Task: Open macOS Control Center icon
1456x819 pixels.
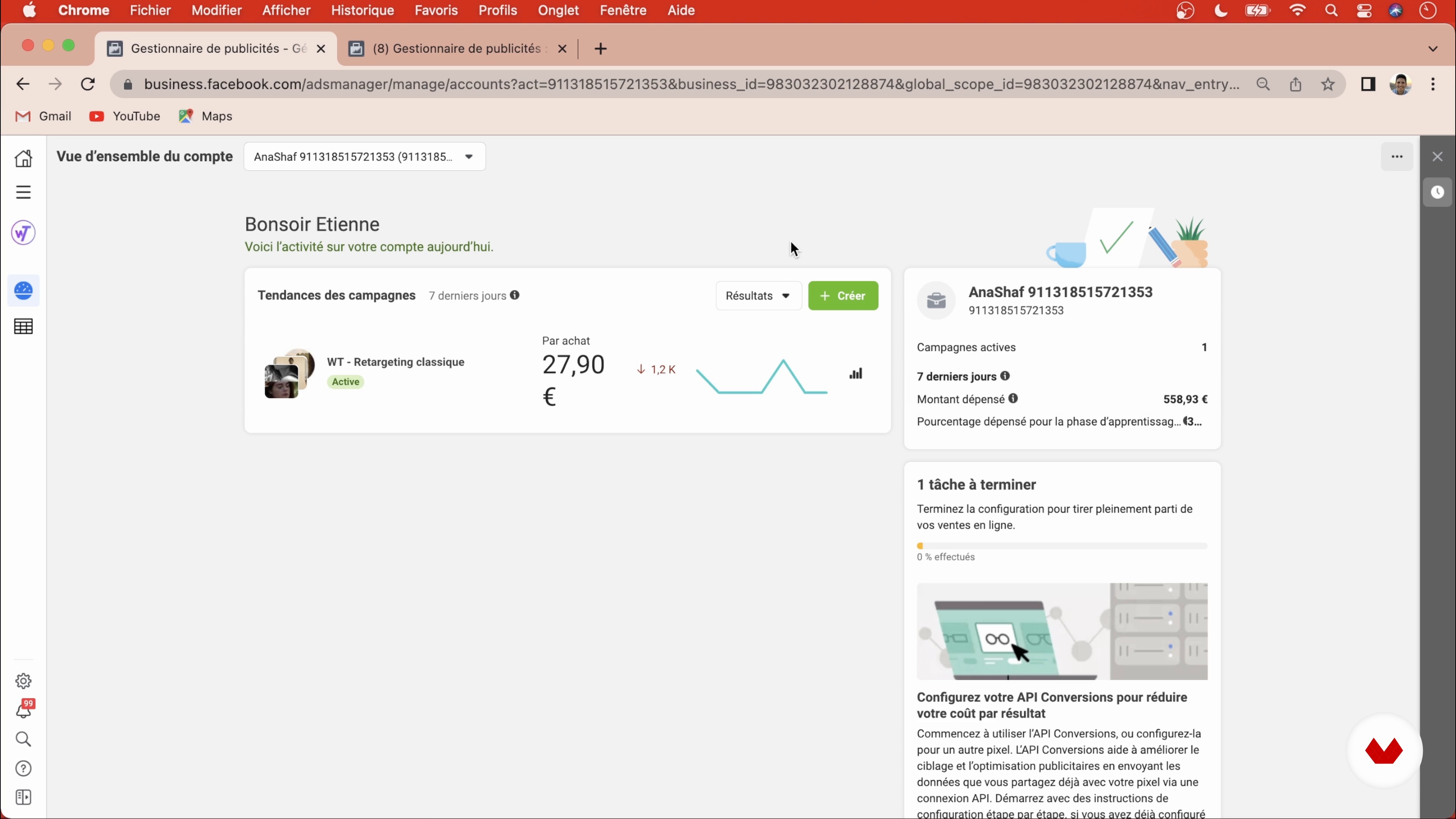Action: point(1364,10)
